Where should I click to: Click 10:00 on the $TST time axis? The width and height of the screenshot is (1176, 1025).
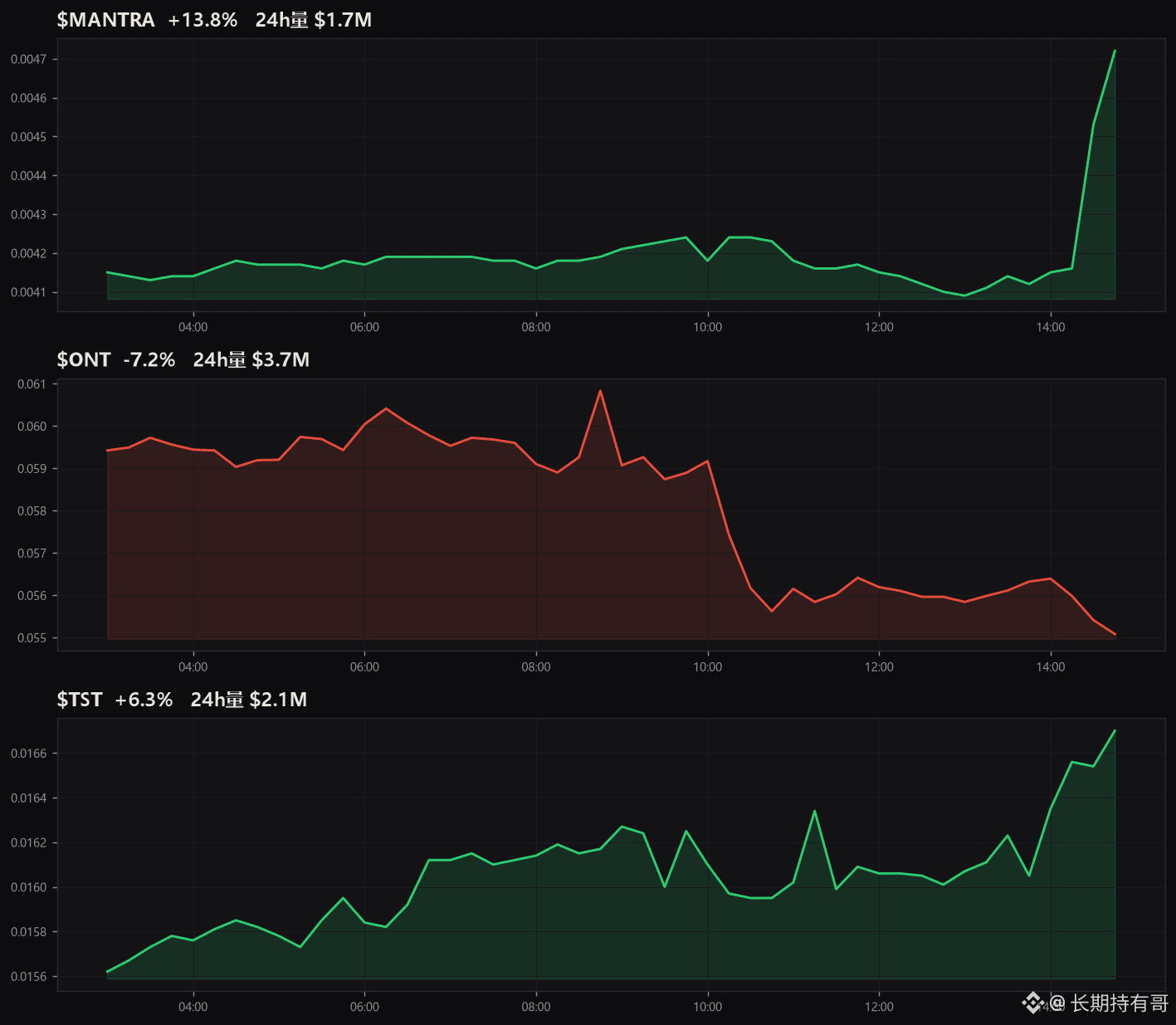[708, 1007]
